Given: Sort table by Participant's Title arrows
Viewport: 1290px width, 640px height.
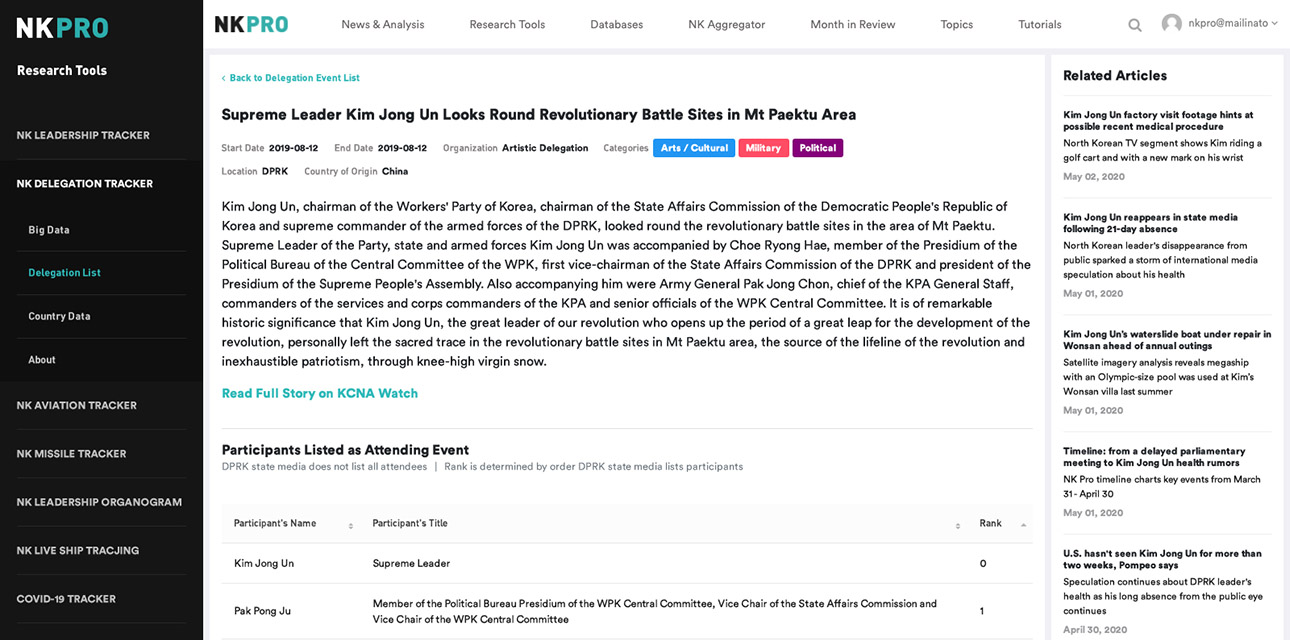Looking at the screenshot, I should pos(958,525).
